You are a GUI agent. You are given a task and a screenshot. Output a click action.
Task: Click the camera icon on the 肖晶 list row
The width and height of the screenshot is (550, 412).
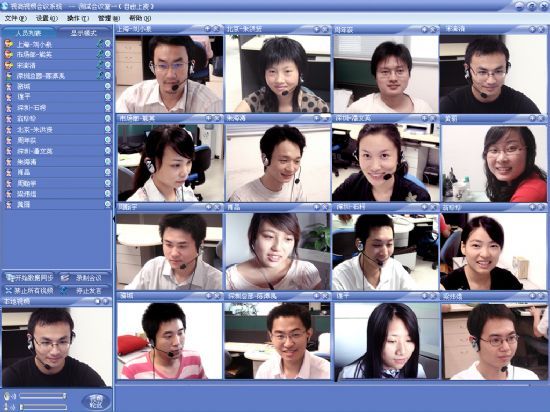pyautogui.click(x=108, y=172)
